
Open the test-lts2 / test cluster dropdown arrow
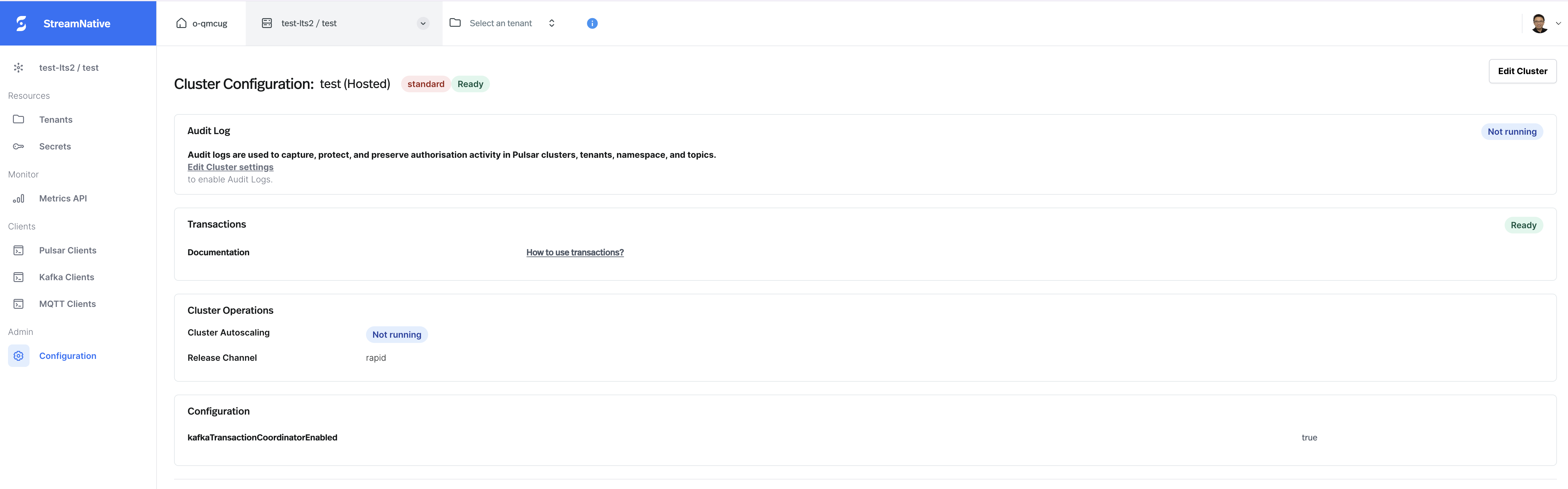(x=423, y=23)
